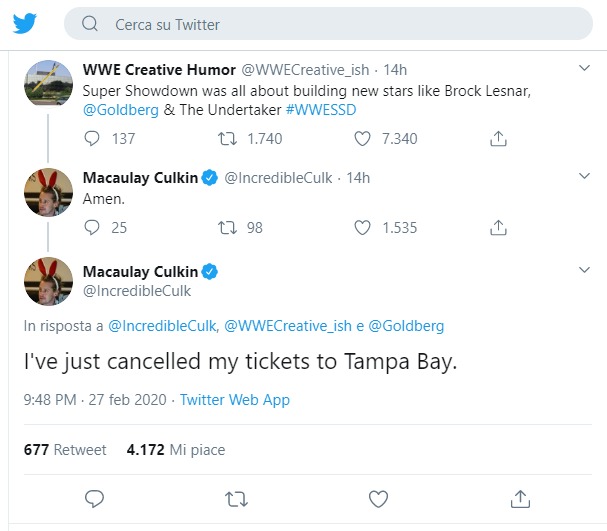Click the search magnifier icon

[90, 24]
